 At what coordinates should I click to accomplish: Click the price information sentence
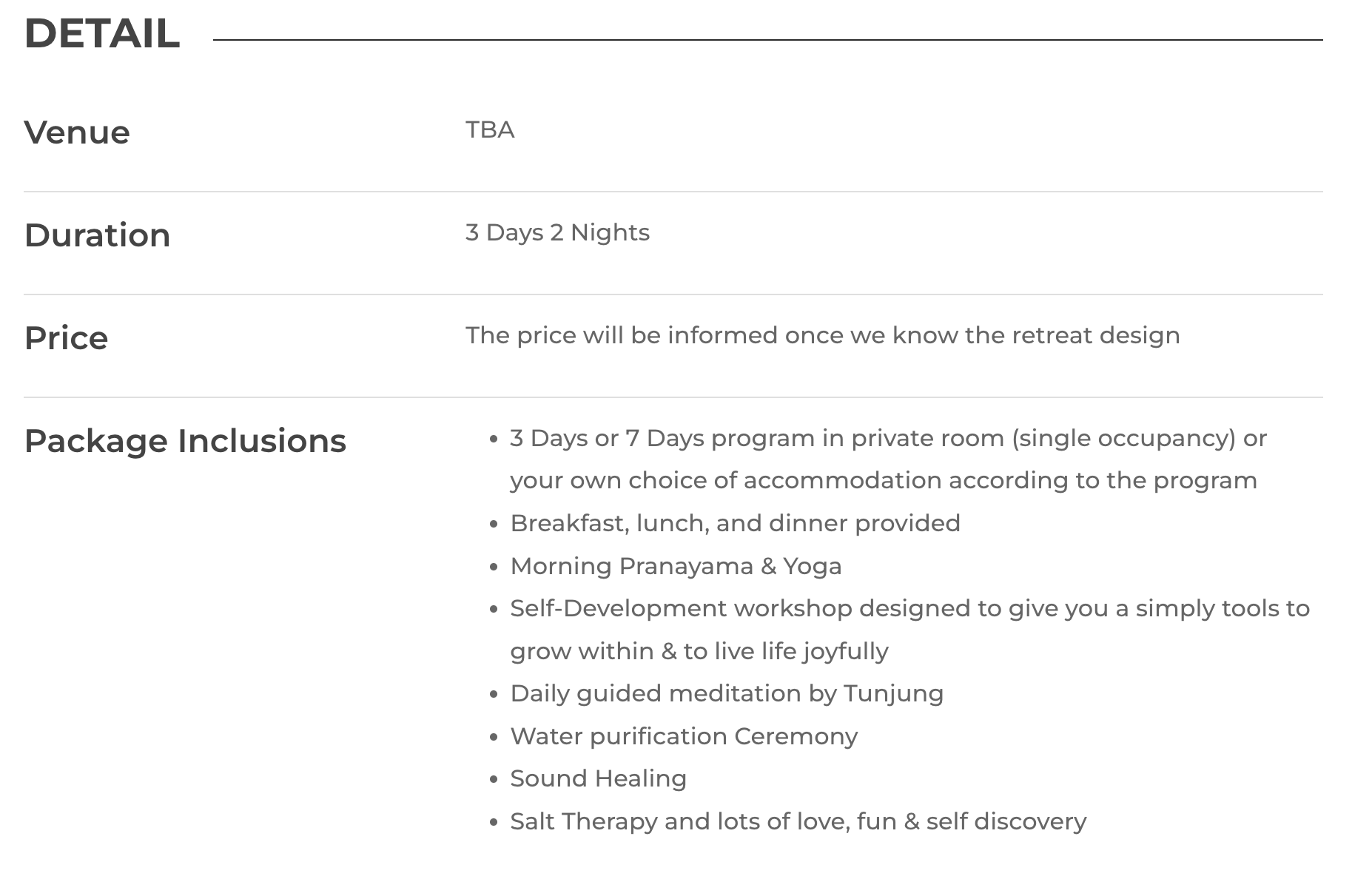[822, 335]
